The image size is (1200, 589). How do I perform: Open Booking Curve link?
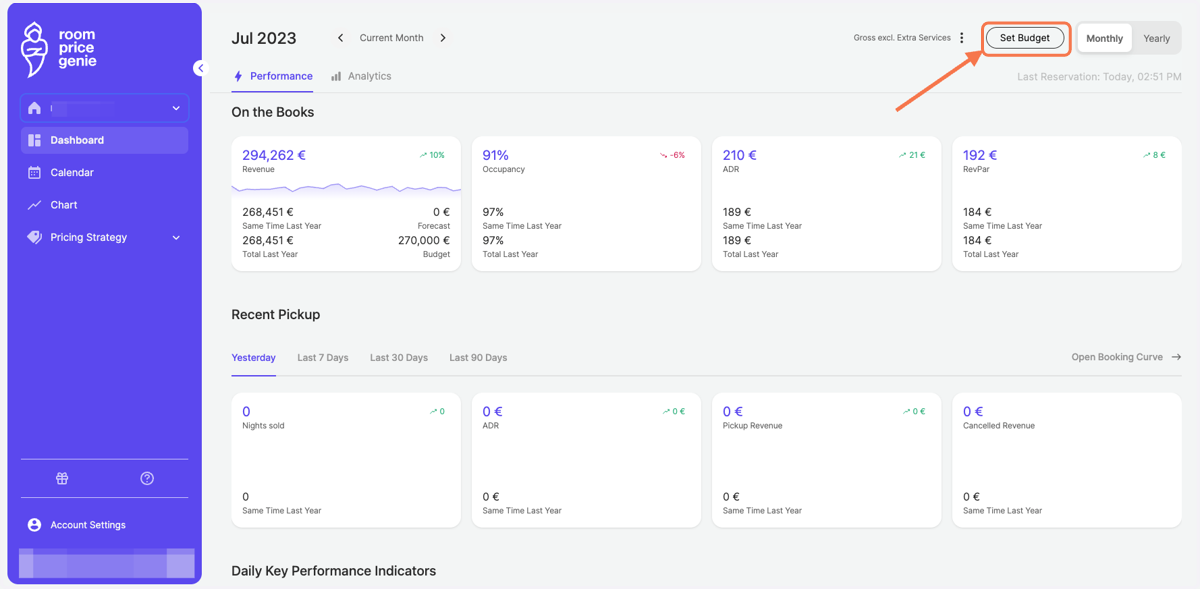[x=1126, y=357]
